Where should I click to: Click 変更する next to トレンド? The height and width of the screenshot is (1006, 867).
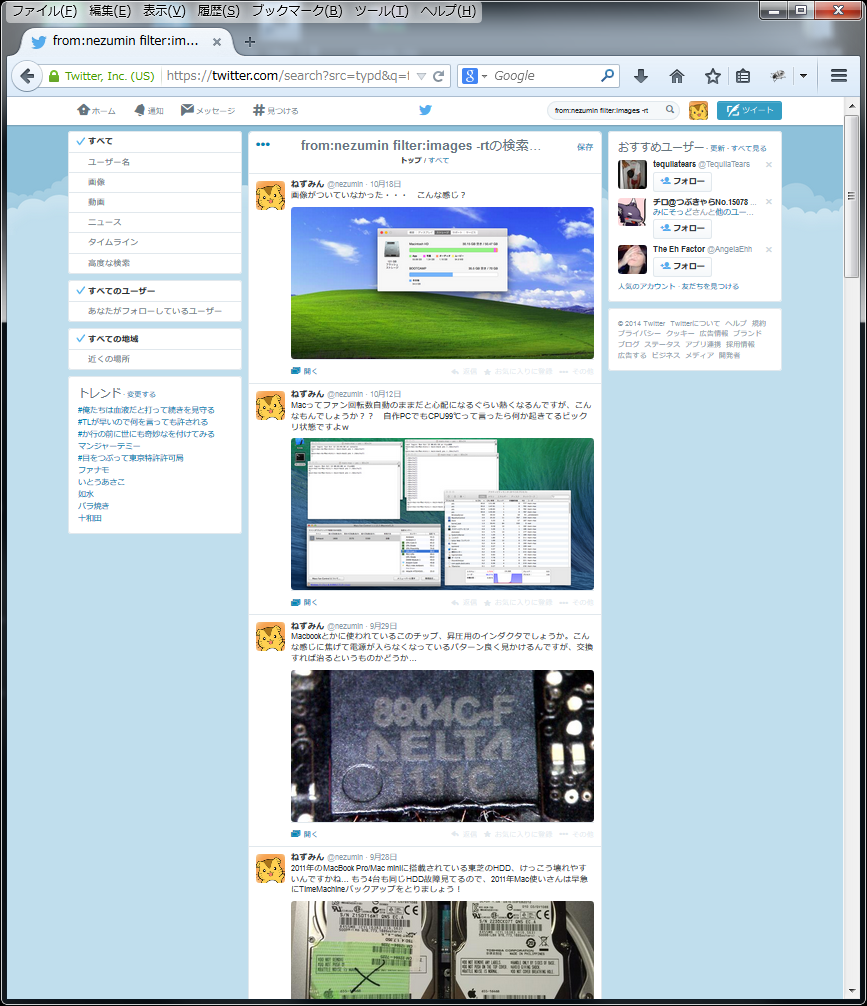point(141,395)
